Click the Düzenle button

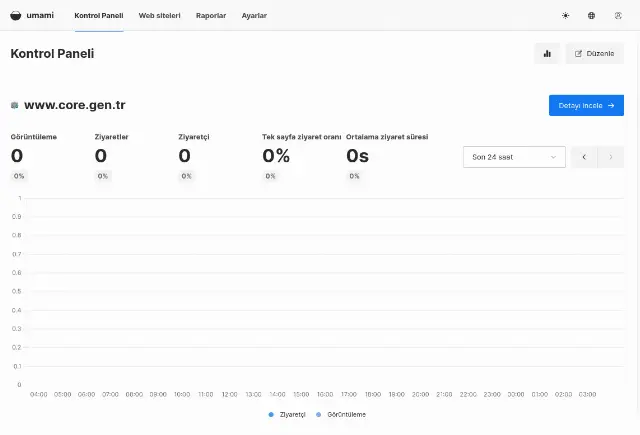pyautogui.click(x=595, y=53)
